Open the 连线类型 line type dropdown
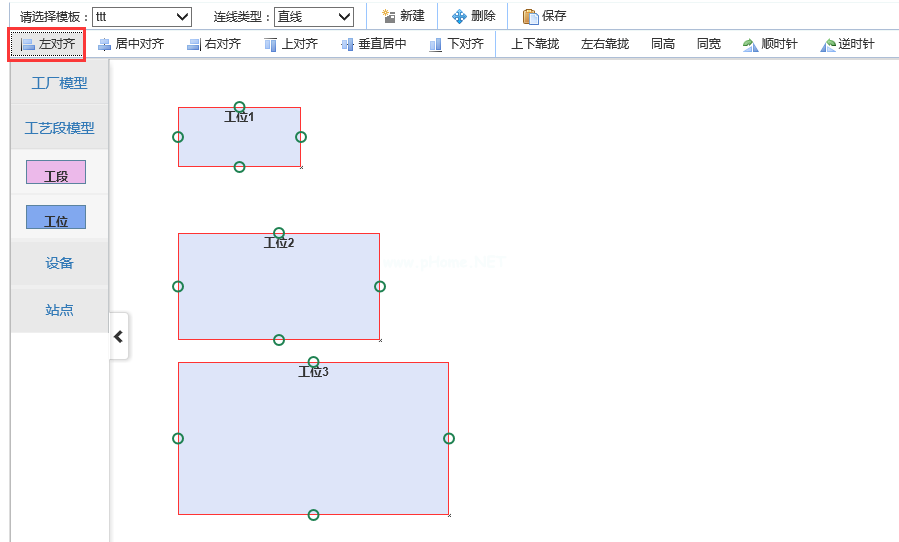 (313, 16)
